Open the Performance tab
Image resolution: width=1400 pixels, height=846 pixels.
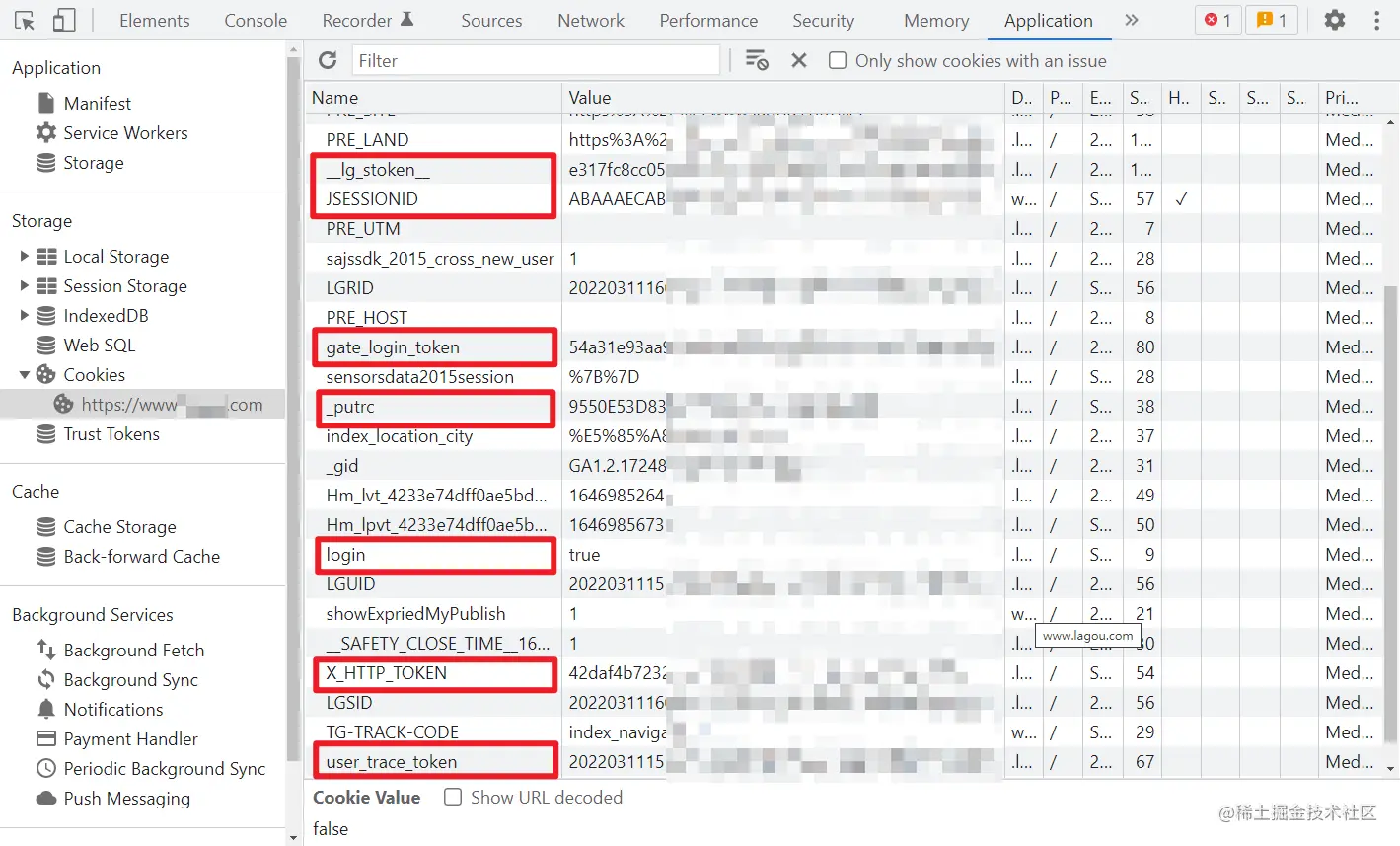(708, 20)
